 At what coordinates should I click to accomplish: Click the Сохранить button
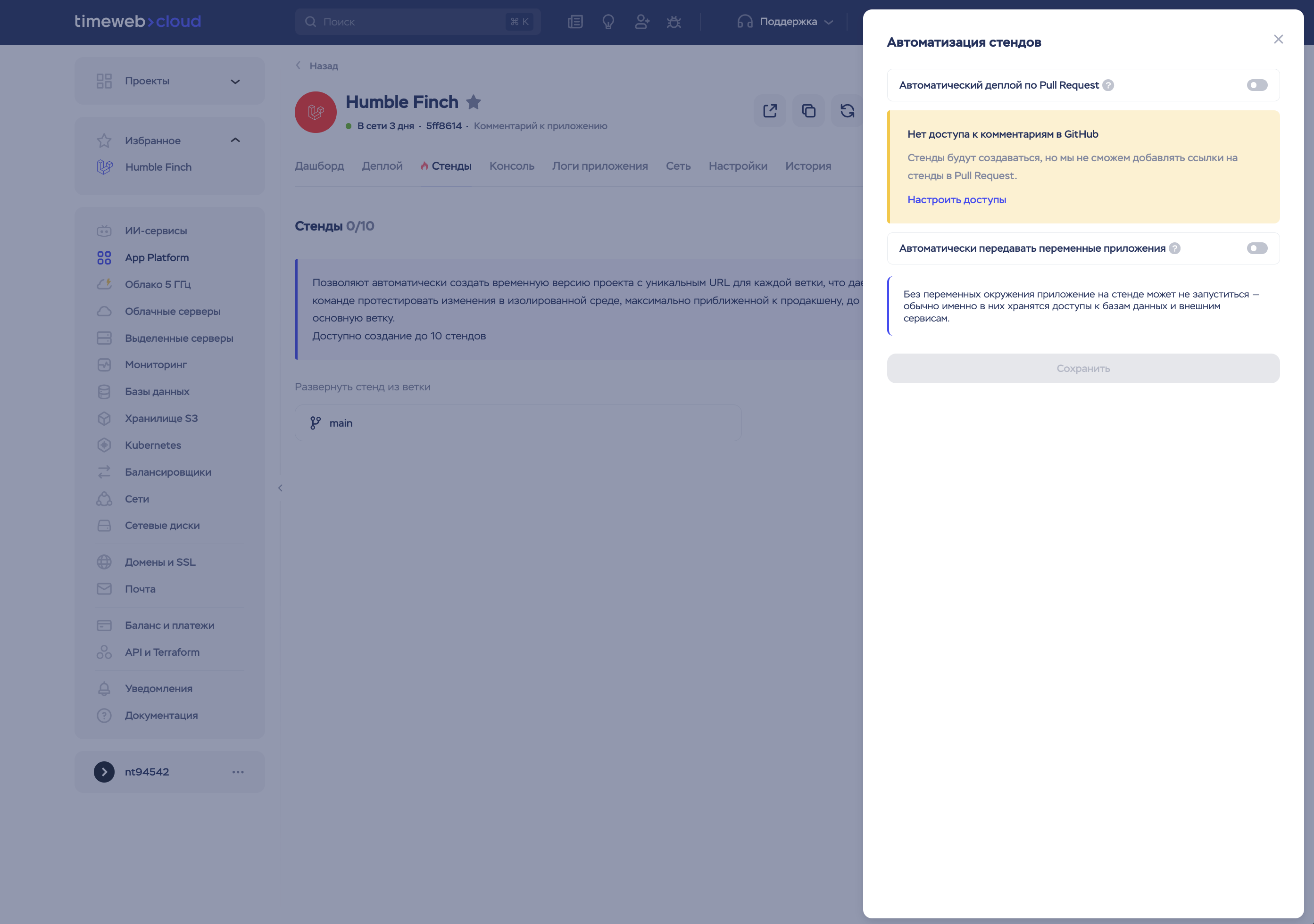tap(1083, 369)
